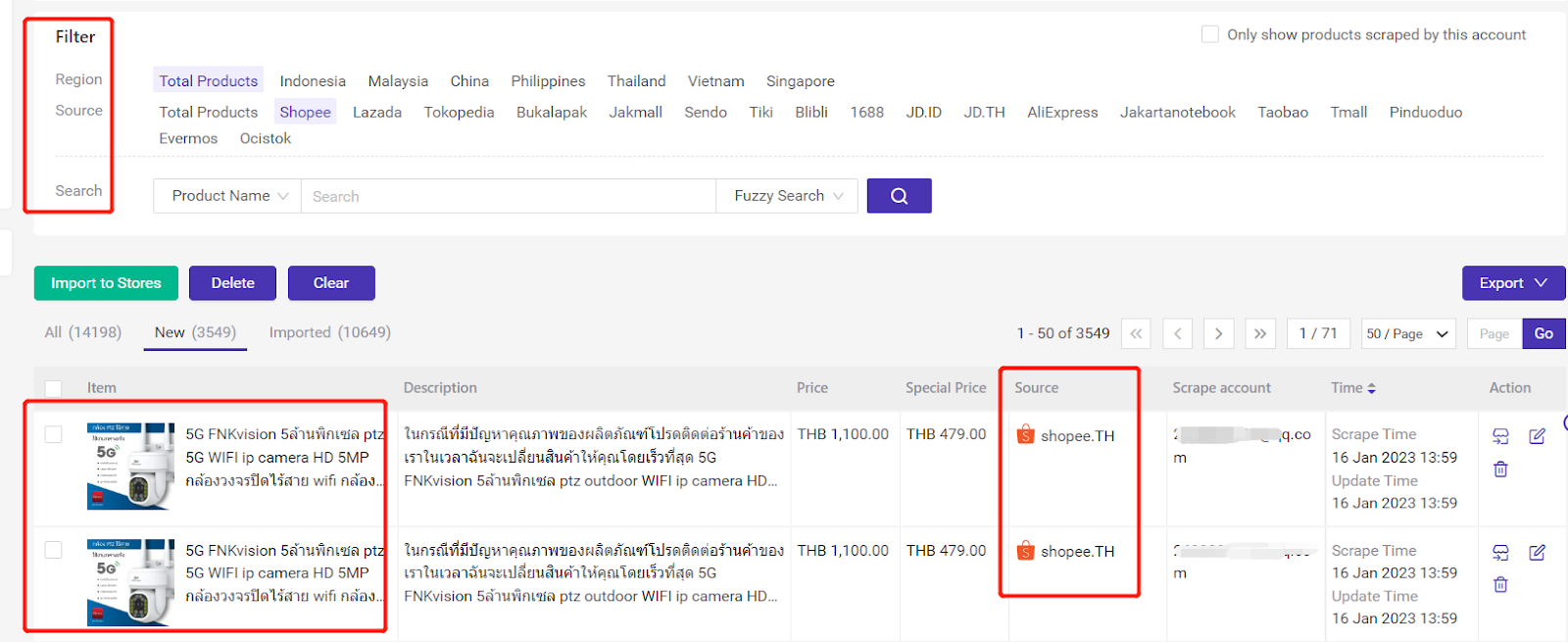The width and height of the screenshot is (1568, 642).
Task: Filter region by China
Action: tap(469, 81)
